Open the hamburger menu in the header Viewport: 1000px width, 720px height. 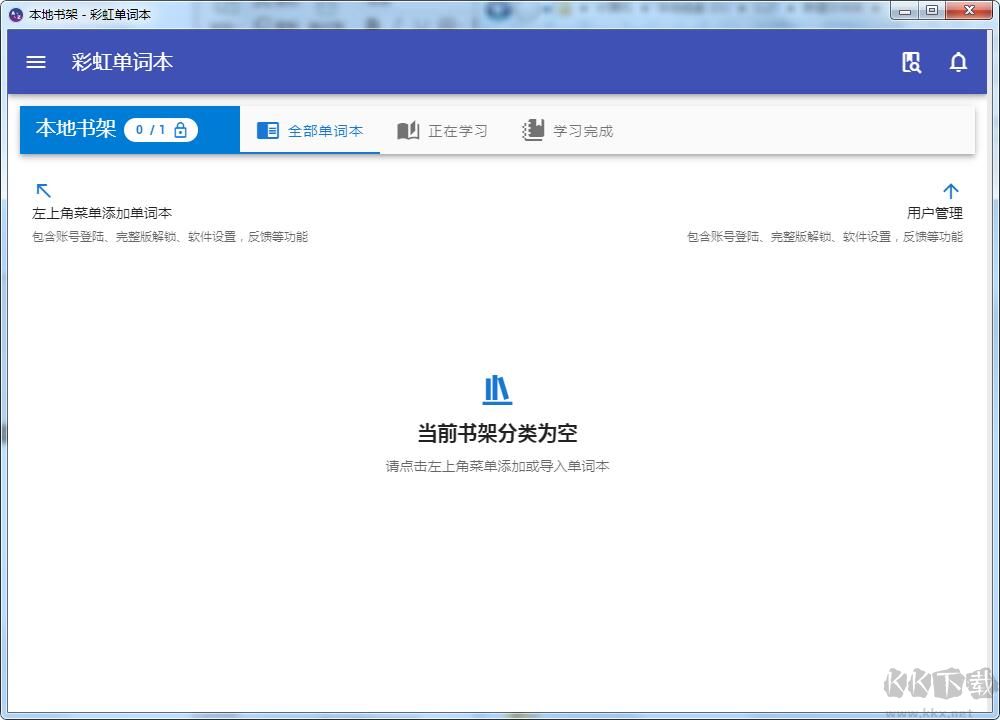[36, 62]
